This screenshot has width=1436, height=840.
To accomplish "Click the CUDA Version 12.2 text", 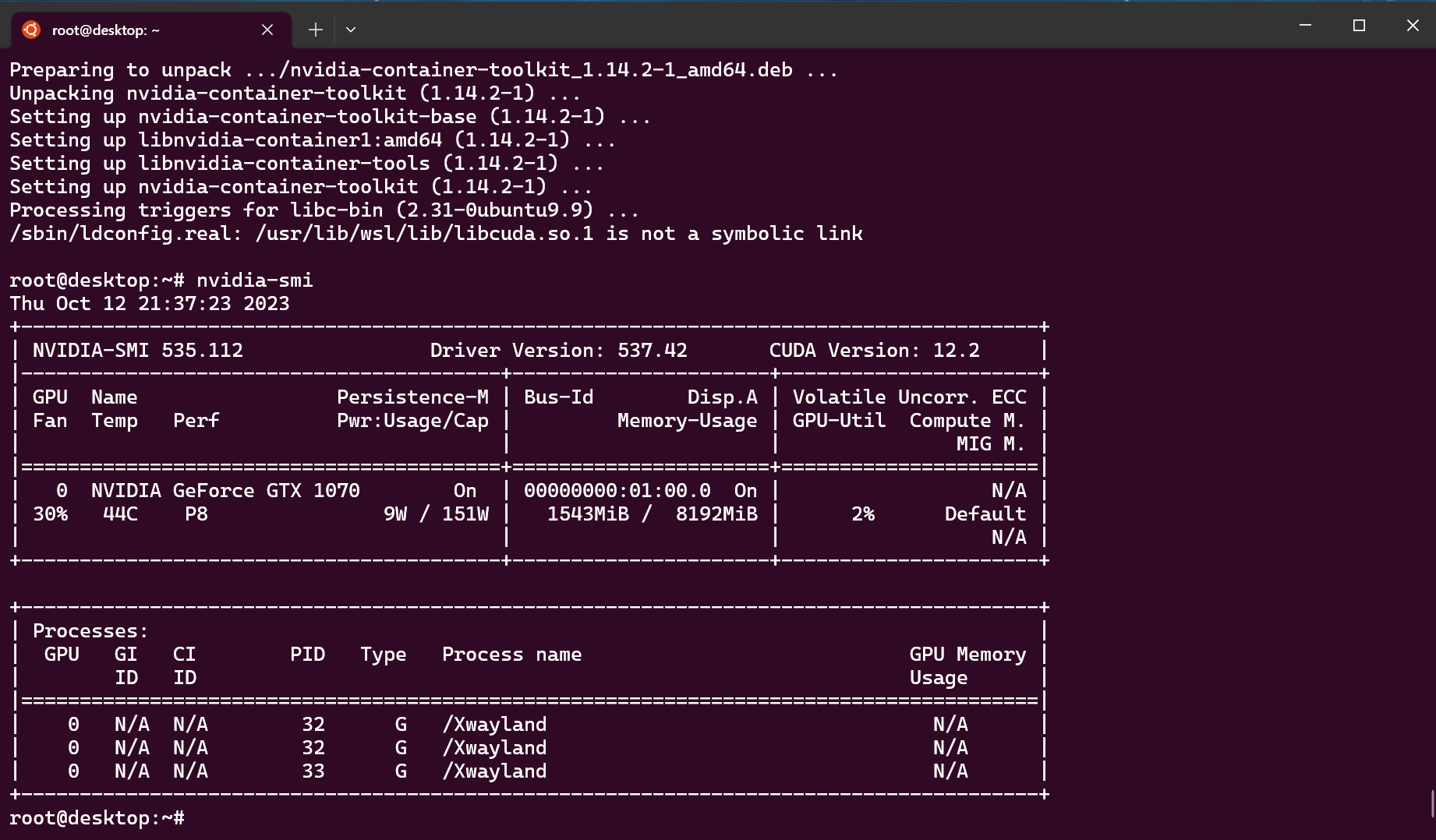I will tap(875, 350).
